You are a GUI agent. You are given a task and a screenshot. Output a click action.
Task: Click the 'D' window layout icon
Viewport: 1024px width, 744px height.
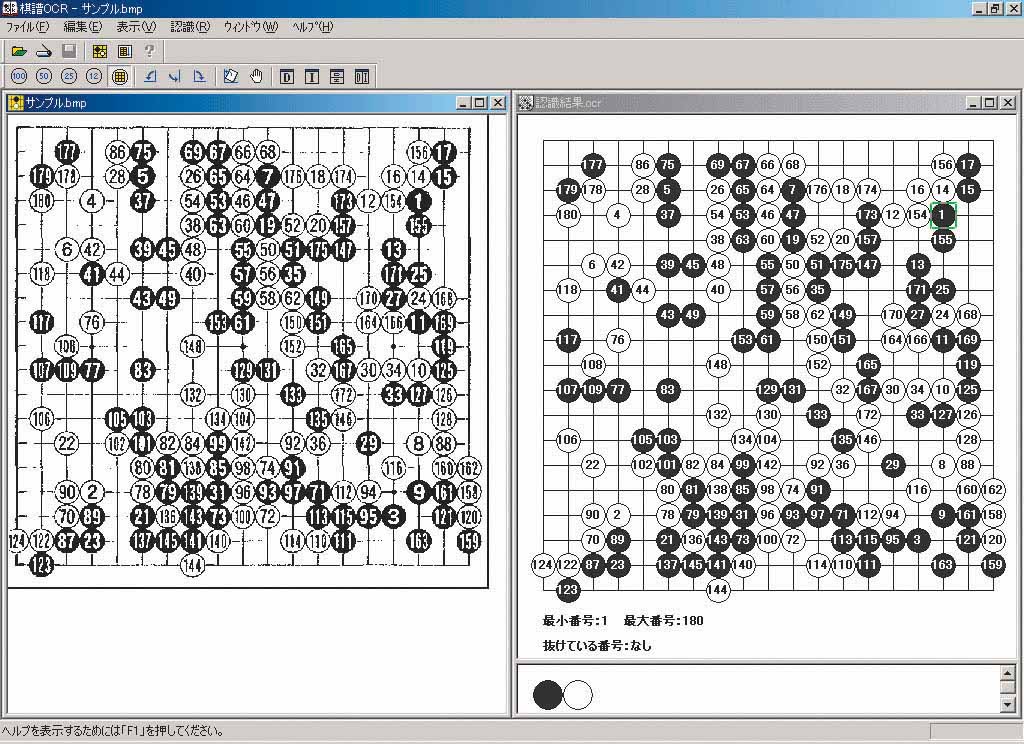coord(287,77)
